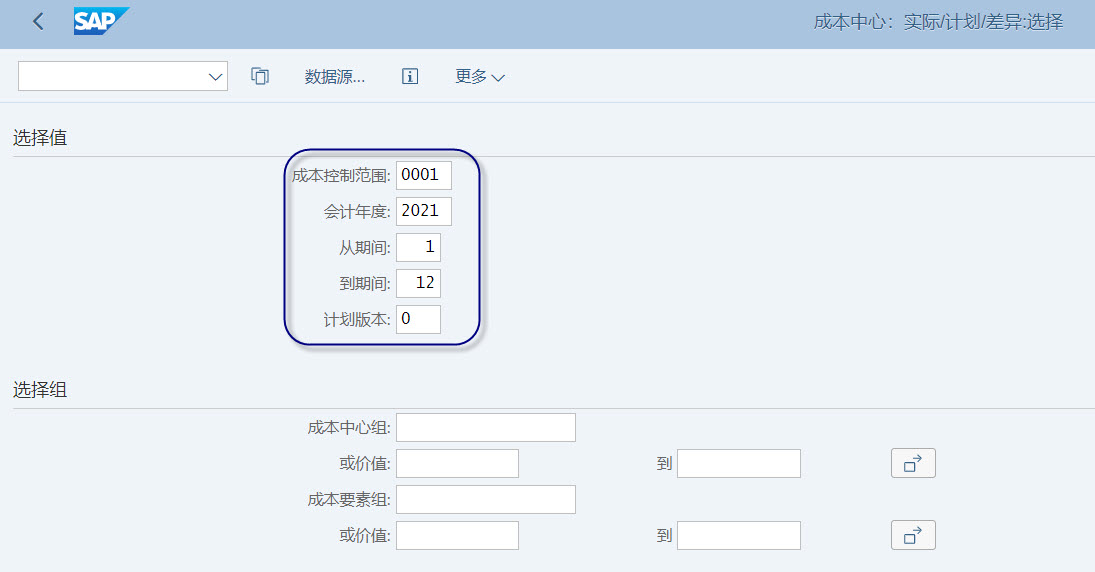Viewport: 1095px width, 572px height.
Task: Click the SAP logo
Action: tap(101, 21)
